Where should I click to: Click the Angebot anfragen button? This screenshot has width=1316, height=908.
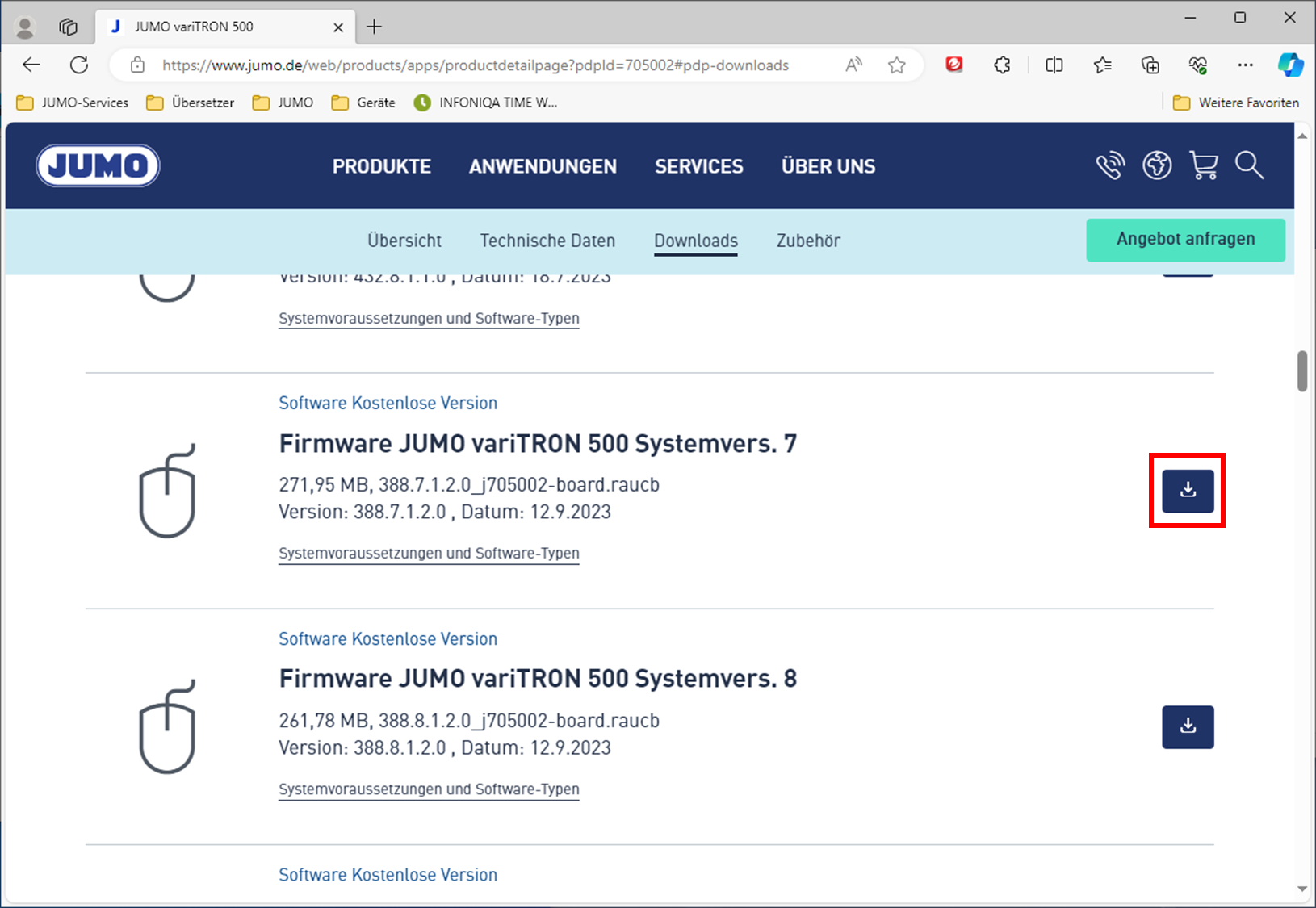pos(1185,240)
